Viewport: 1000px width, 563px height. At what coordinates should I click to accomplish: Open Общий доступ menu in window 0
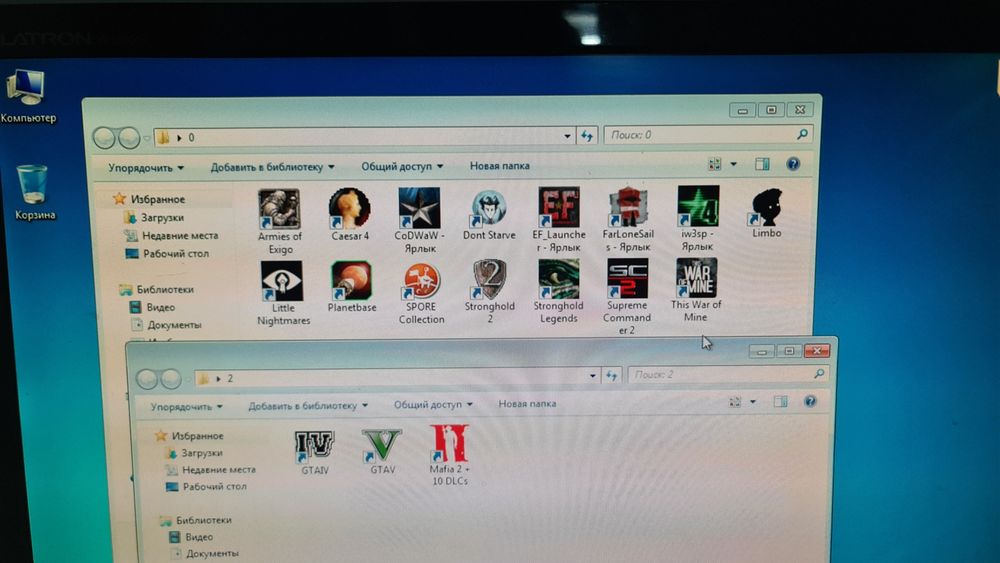click(x=402, y=166)
